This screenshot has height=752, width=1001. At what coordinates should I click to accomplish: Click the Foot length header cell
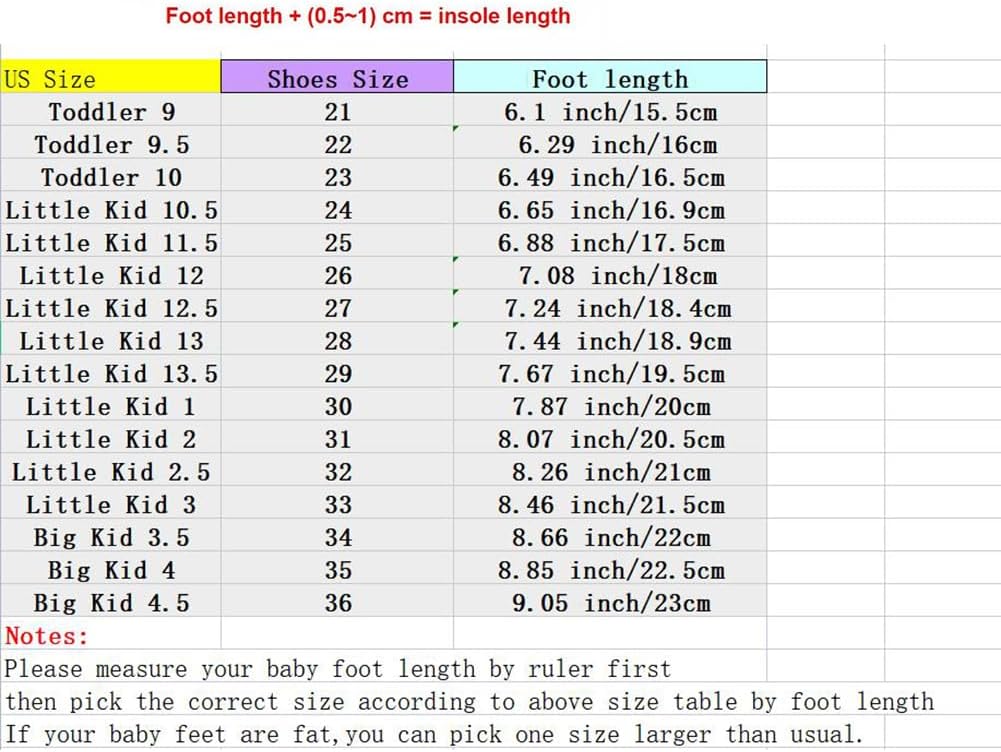click(610, 78)
